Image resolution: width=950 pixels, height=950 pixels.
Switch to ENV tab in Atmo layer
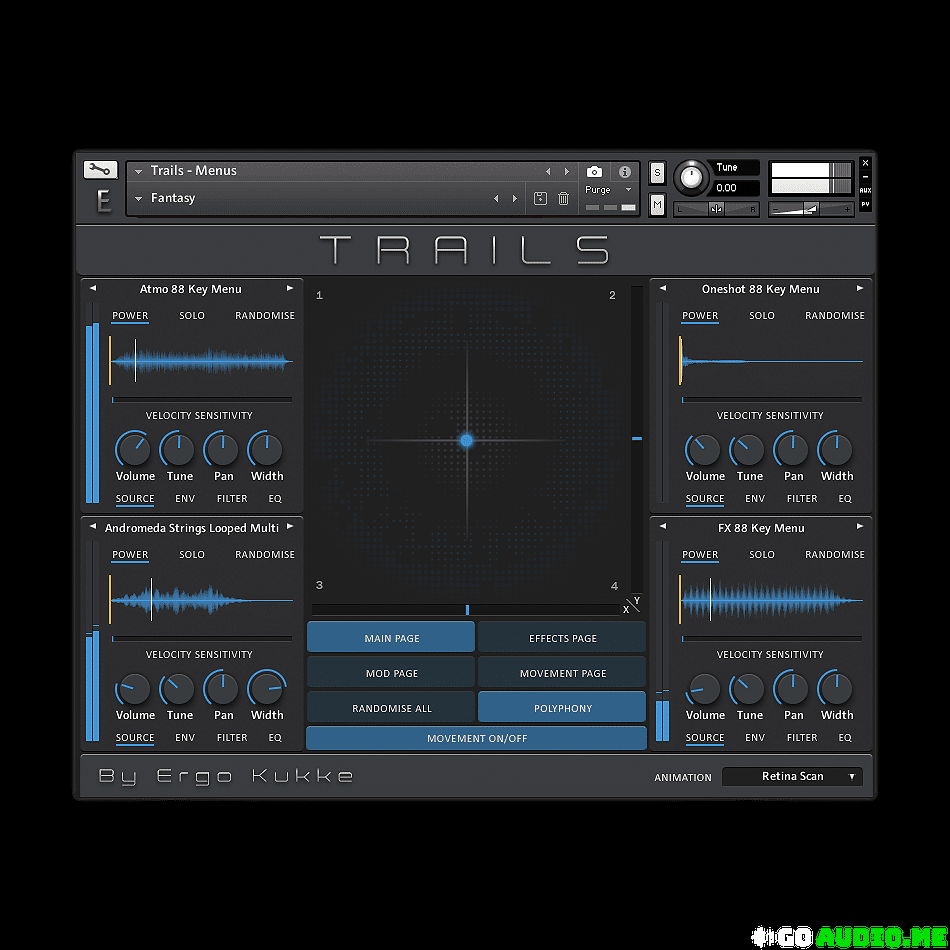point(185,498)
